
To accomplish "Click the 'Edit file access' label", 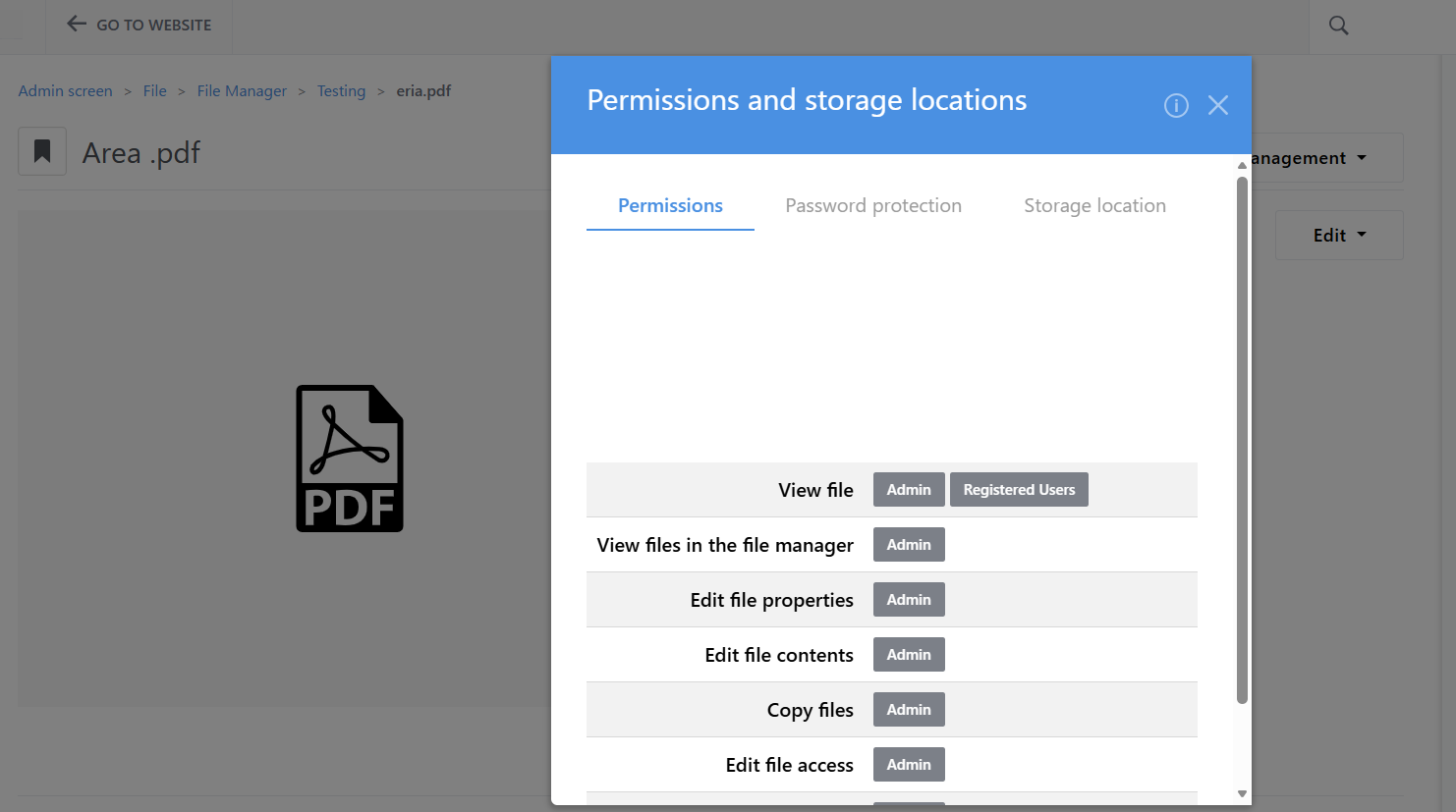I will coord(790,765).
